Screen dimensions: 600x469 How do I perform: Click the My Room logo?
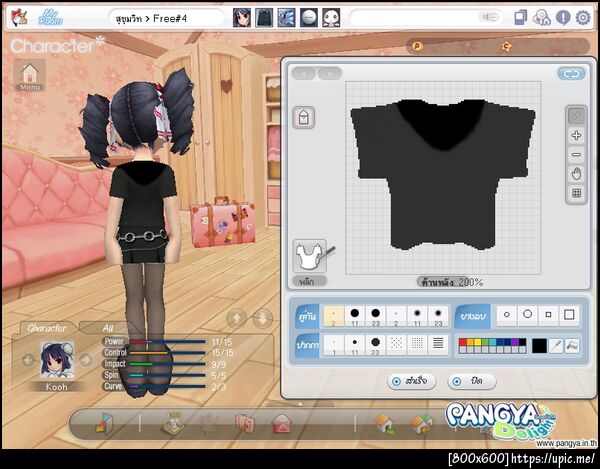click(50, 18)
